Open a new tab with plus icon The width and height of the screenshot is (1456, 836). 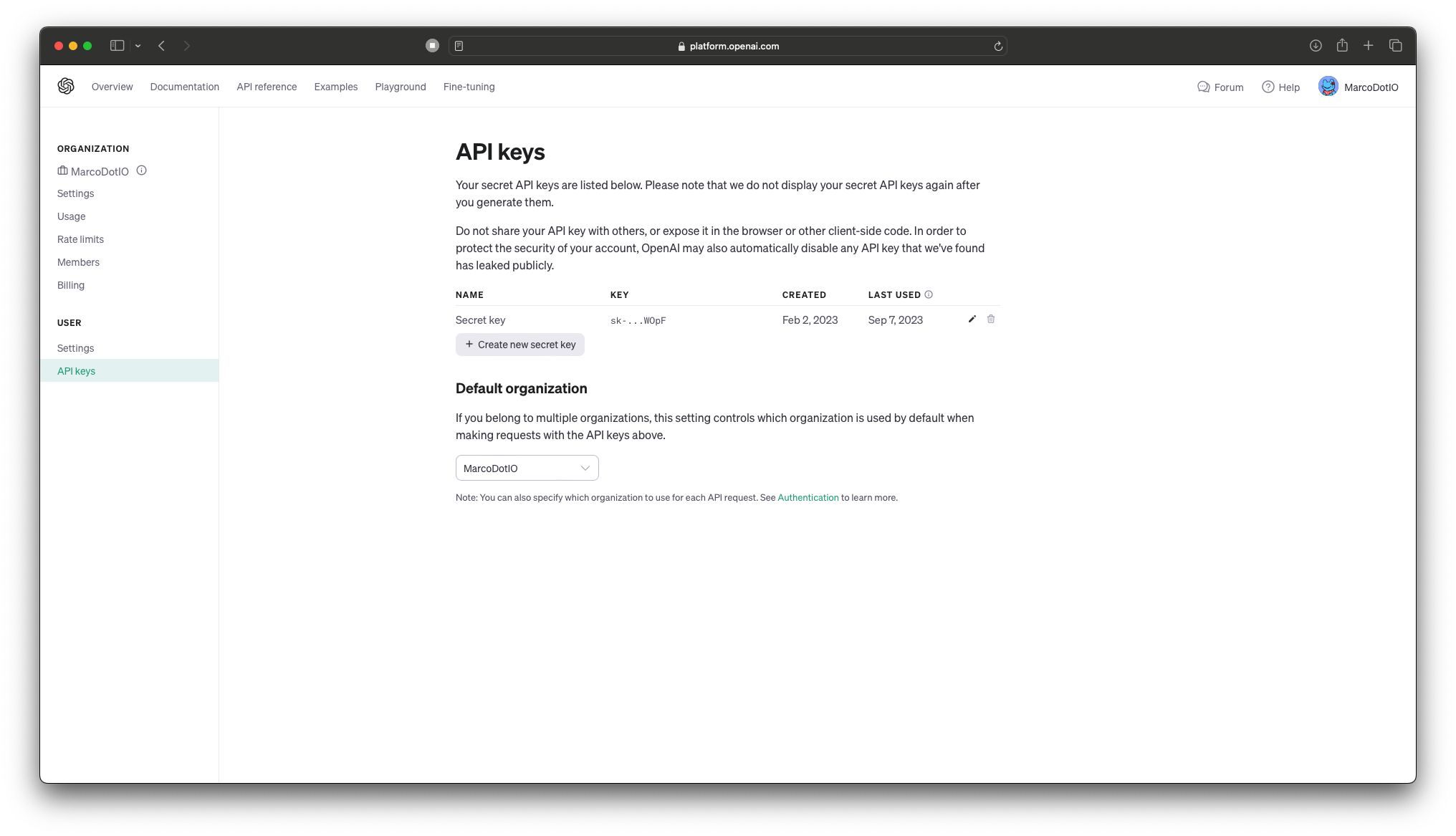pos(1369,46)
